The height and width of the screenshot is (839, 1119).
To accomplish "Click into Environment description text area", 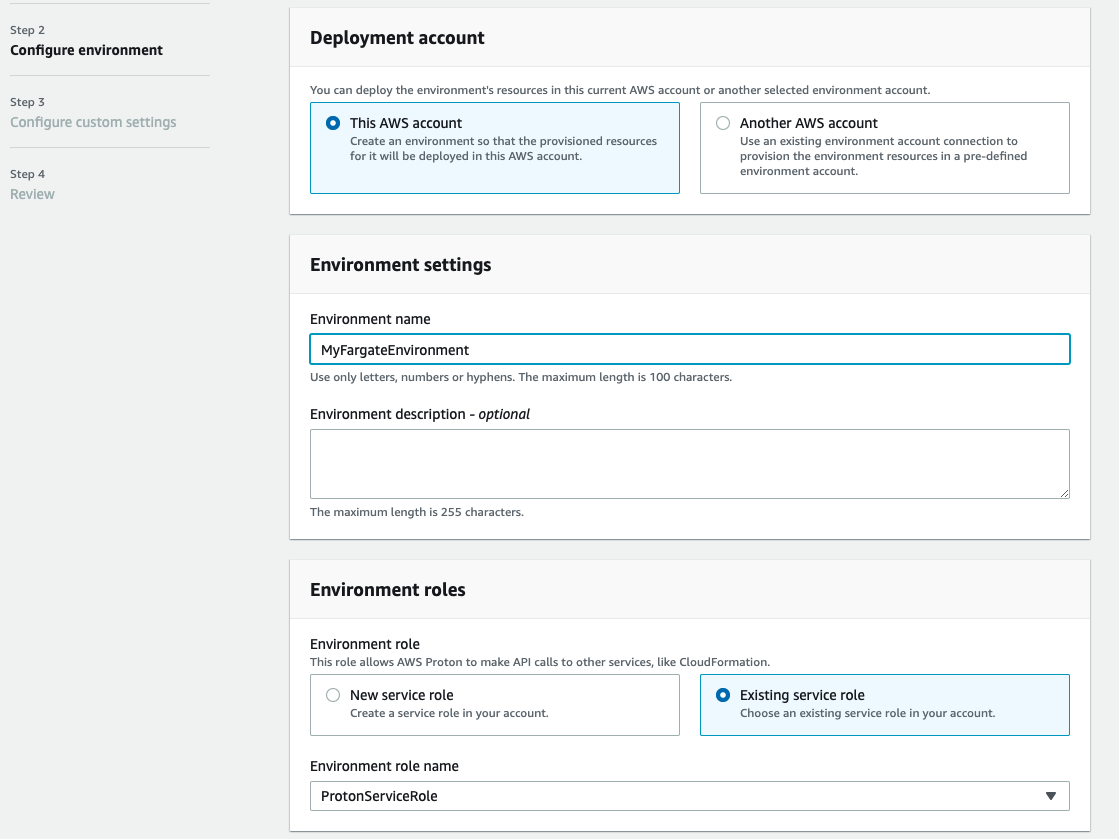I will (x=689, y=464).
